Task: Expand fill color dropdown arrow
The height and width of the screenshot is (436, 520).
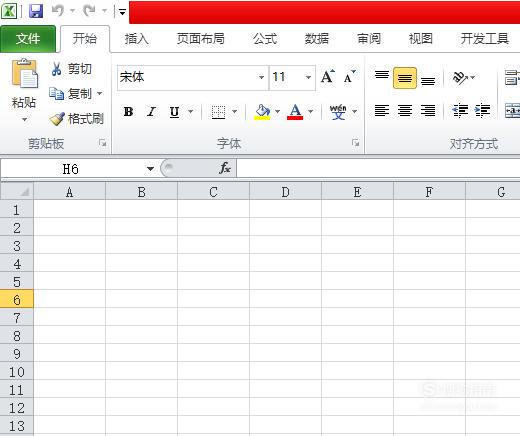Action: 277,112
